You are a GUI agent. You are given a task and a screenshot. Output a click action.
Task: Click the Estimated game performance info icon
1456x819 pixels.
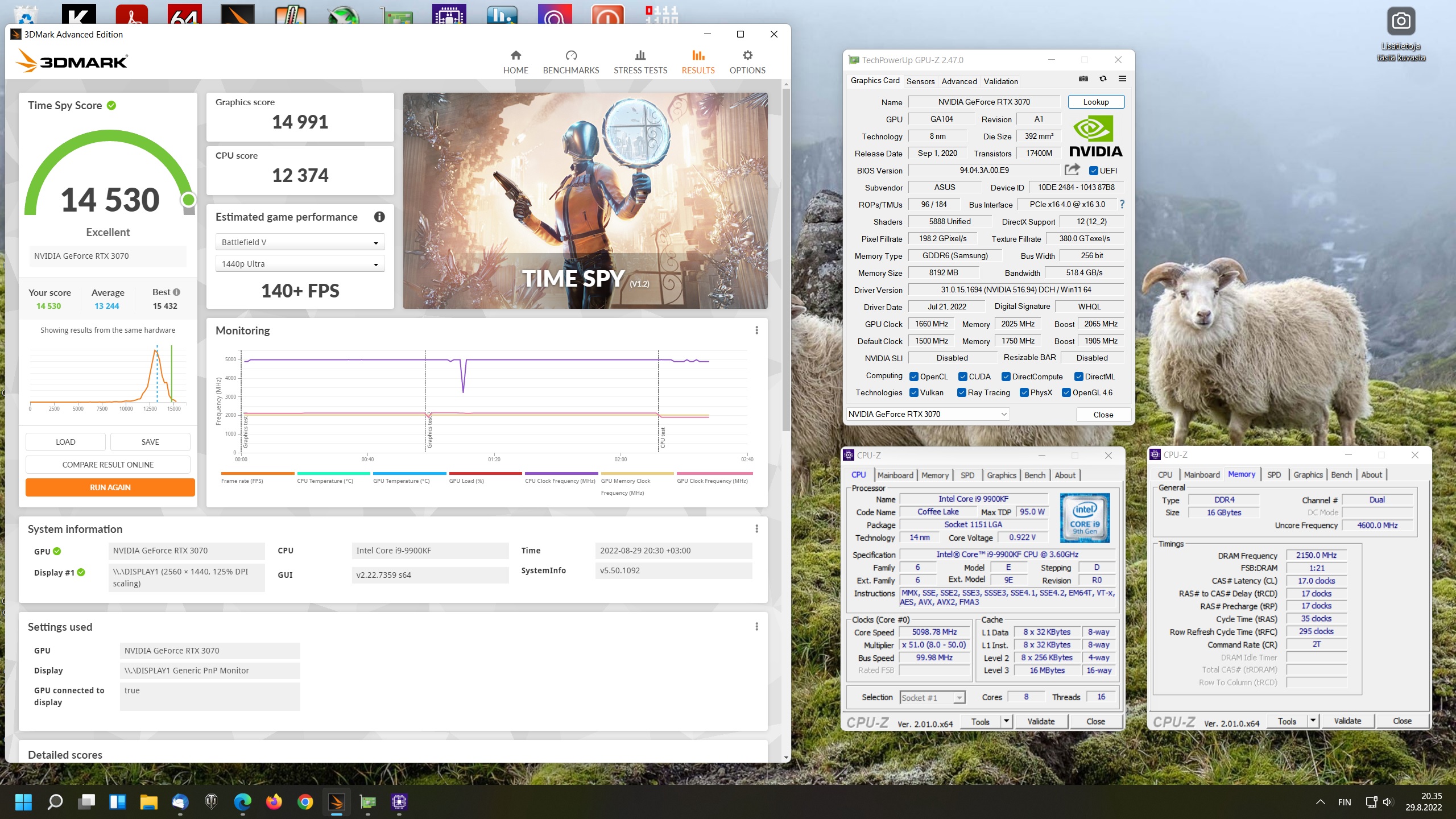tap(379, 217)
